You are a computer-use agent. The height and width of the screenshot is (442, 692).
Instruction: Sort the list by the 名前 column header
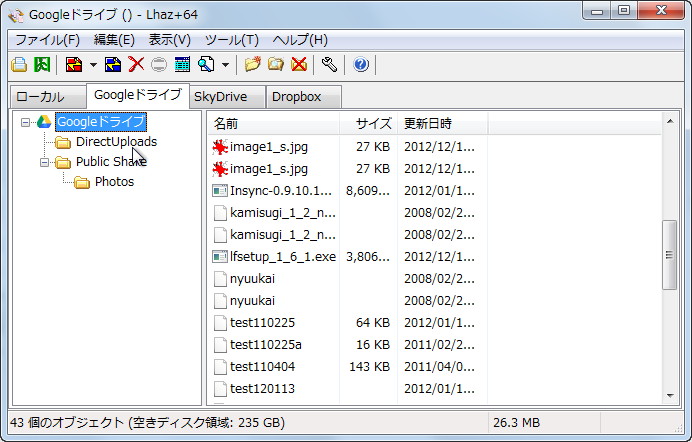pos(274,124)
